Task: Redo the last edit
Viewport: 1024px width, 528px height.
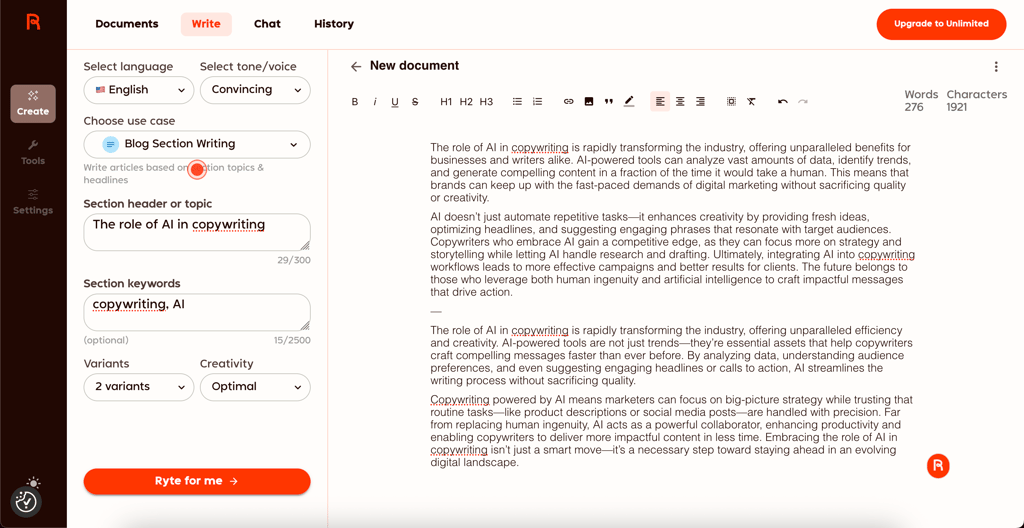Action: pyautogui.click(x=803, y=101)
